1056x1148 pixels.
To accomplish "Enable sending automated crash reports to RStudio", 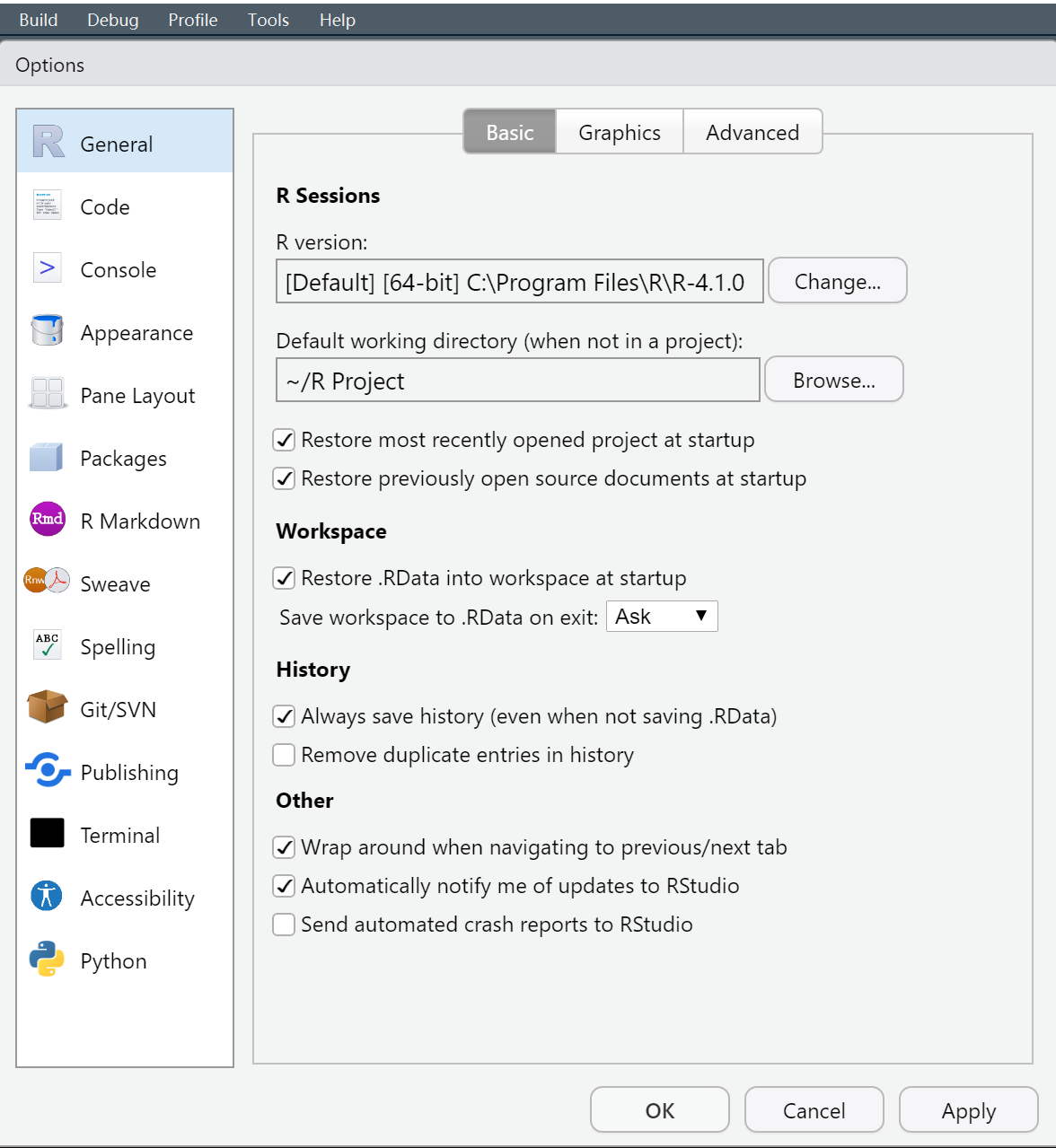I will [284, 925].
